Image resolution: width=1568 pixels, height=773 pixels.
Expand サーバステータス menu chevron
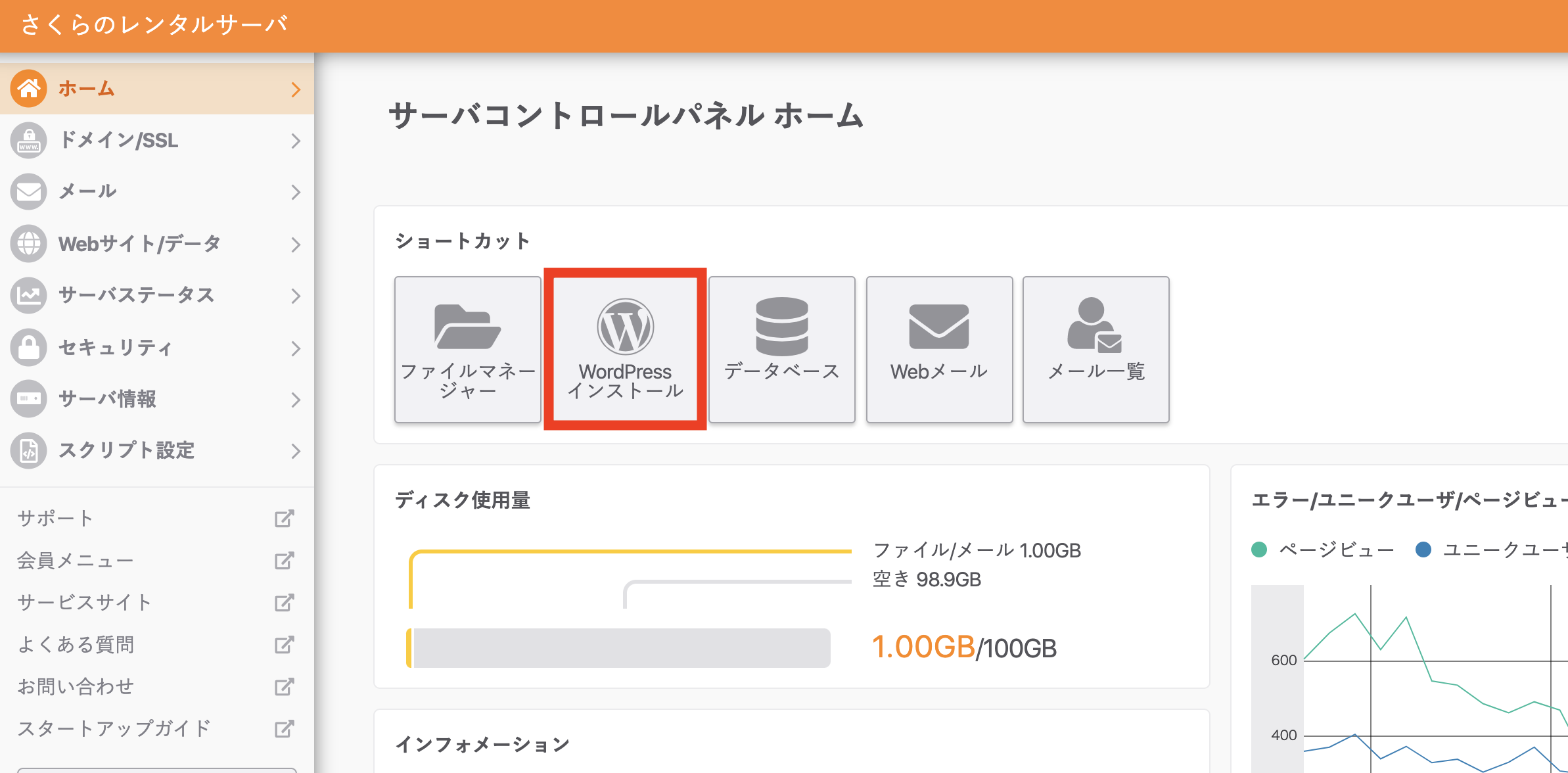(x=296, y=296)
